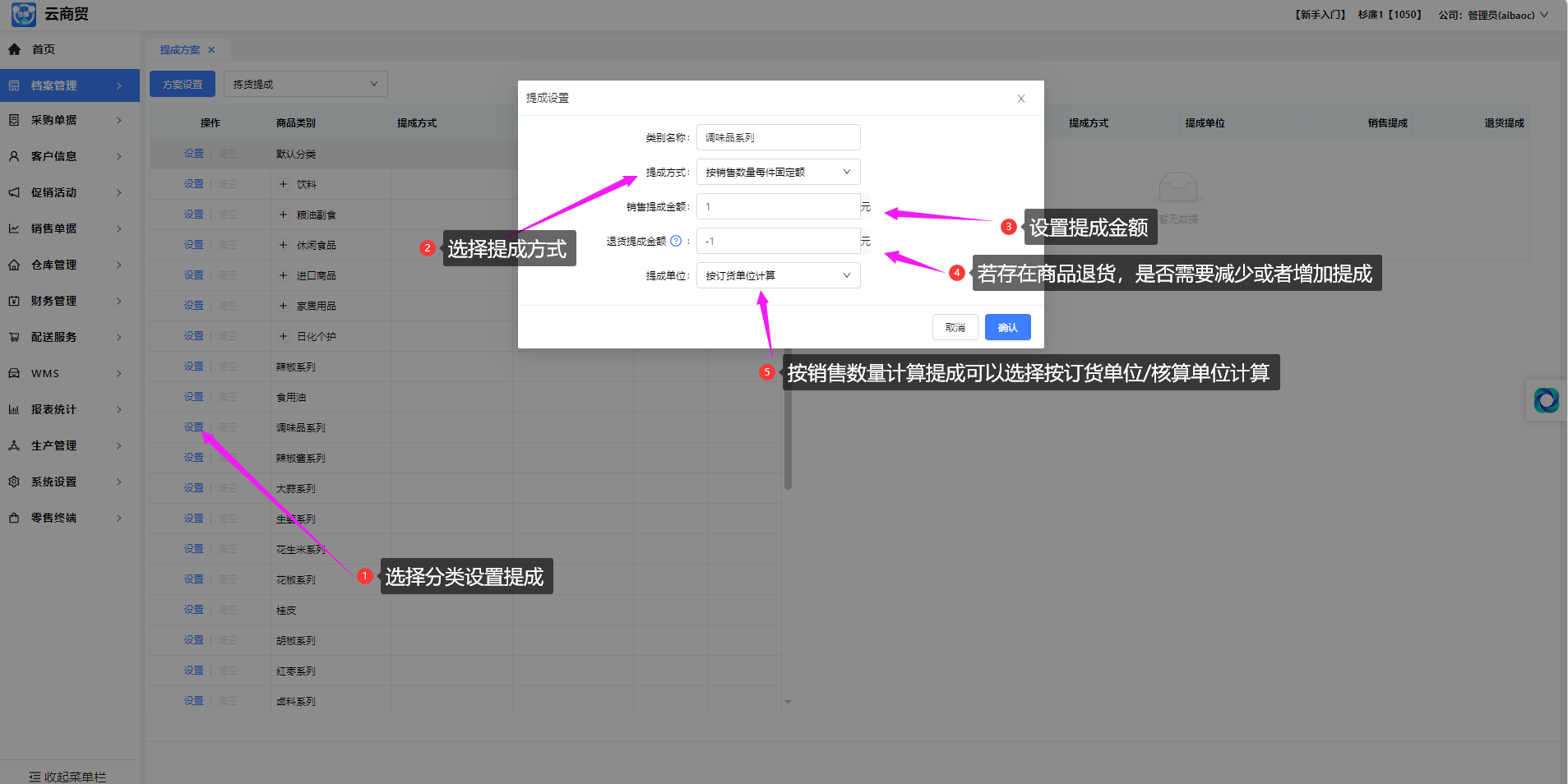Click the scrollbar down arrow of category table
The image size is (1568, 784).
point(788,702)
